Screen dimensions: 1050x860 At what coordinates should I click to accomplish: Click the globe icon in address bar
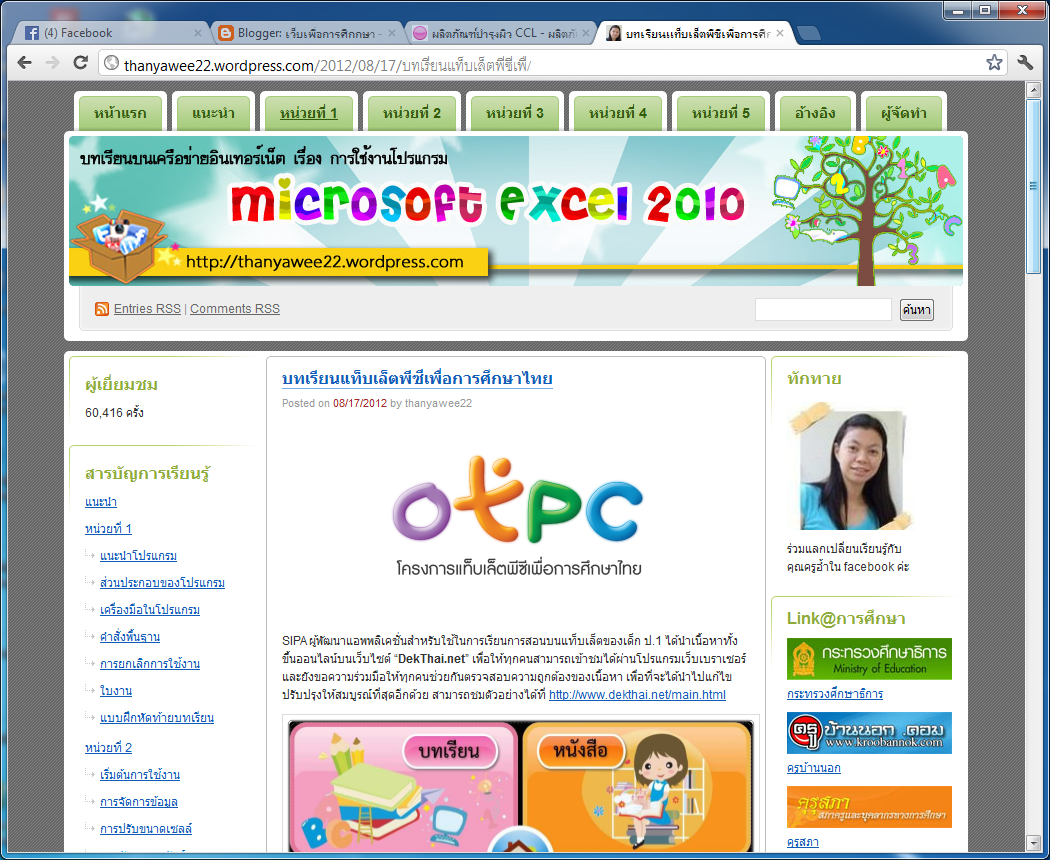[112, 64]
